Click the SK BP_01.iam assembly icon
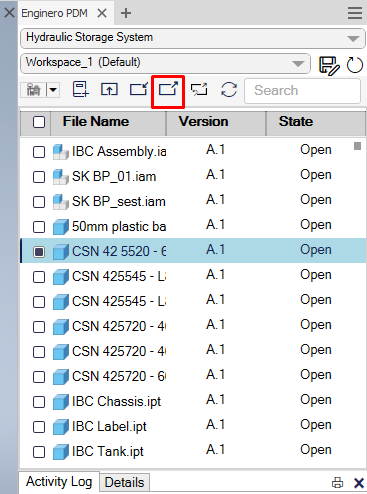Image resolution: width=367 pixels, height=494 pixels. (x=61, y=177)
